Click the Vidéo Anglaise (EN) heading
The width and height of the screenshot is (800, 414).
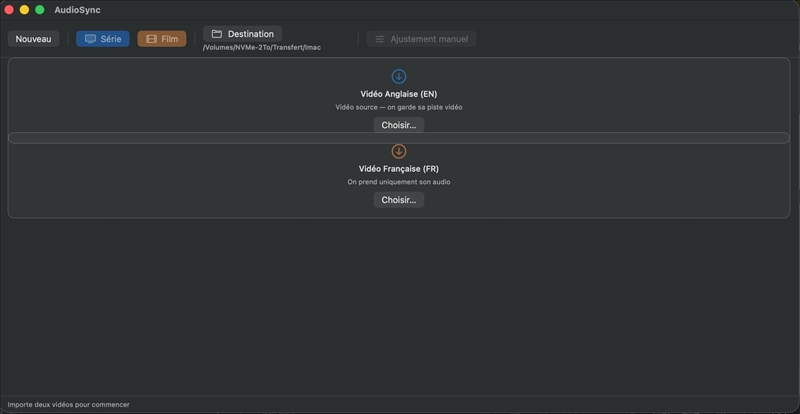tap(398, 94)
